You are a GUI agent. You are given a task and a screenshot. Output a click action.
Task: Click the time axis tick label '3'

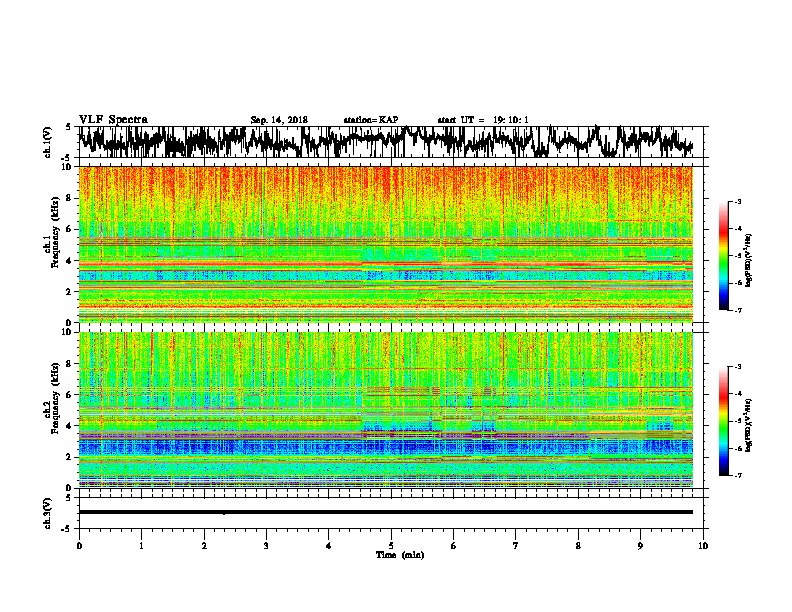pyautogui.click(x=266, y=546)
